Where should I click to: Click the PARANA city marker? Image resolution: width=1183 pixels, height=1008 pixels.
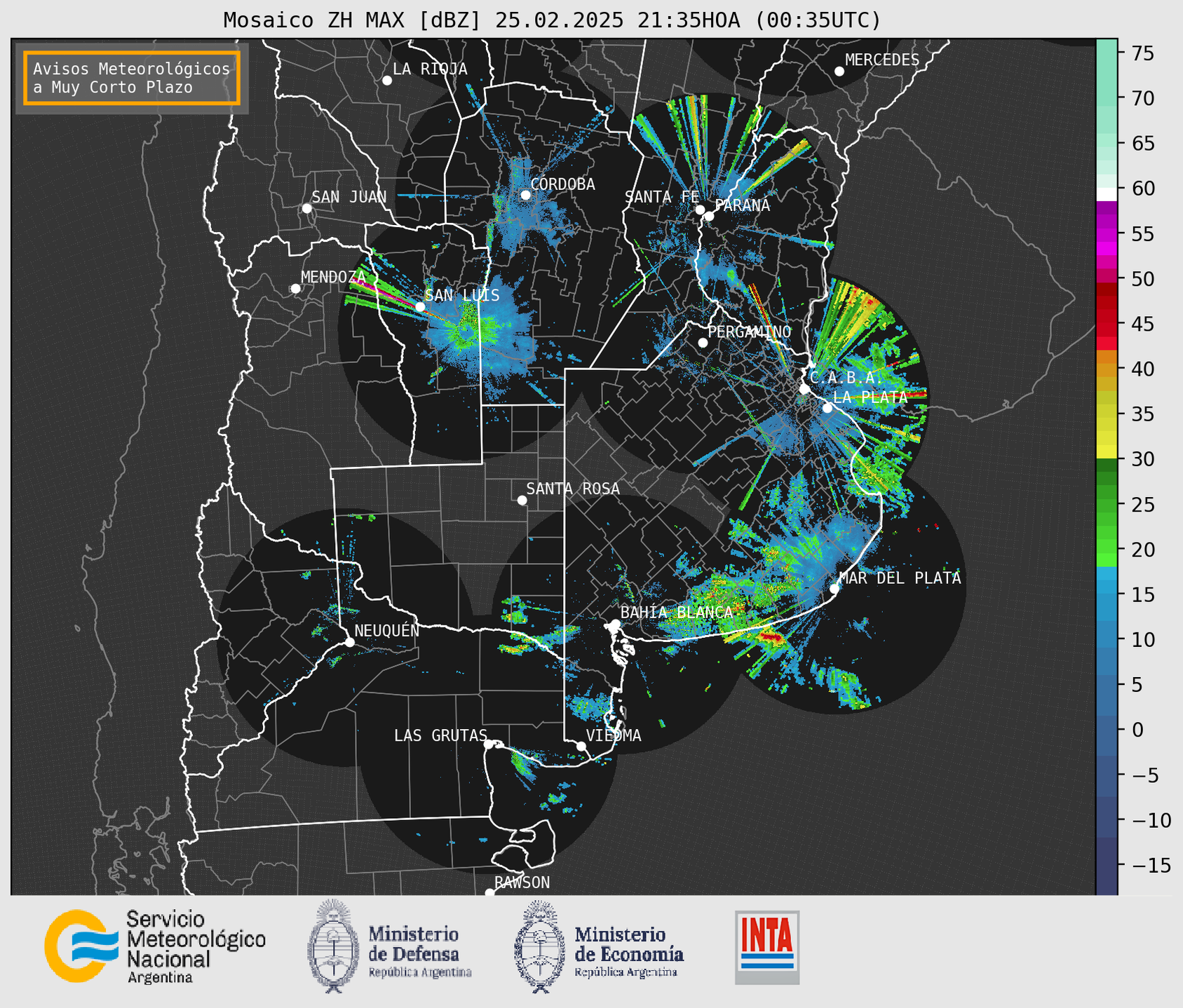coord(709,216)
